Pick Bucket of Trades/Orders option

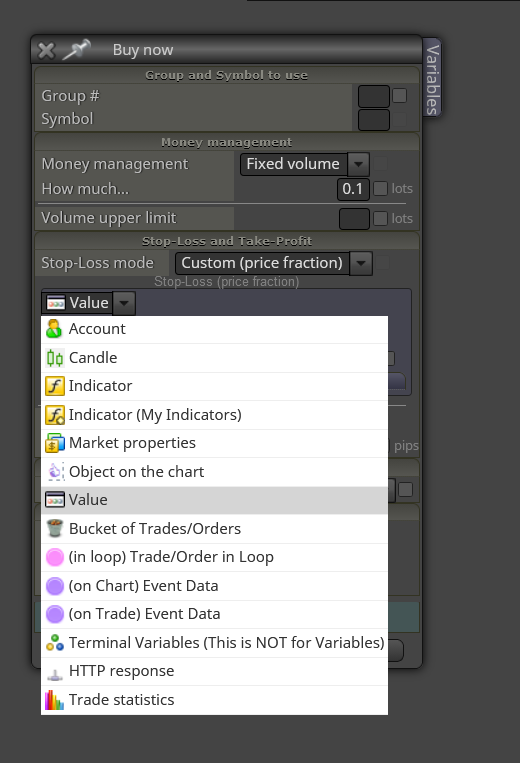215,529
